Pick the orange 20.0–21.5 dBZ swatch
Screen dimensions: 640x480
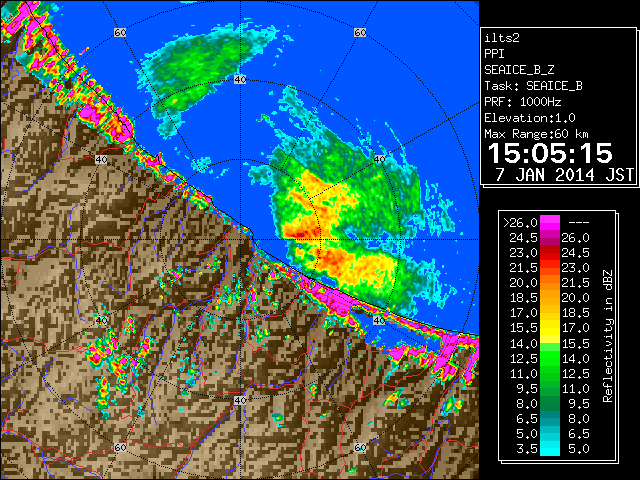tap(550, 283)
